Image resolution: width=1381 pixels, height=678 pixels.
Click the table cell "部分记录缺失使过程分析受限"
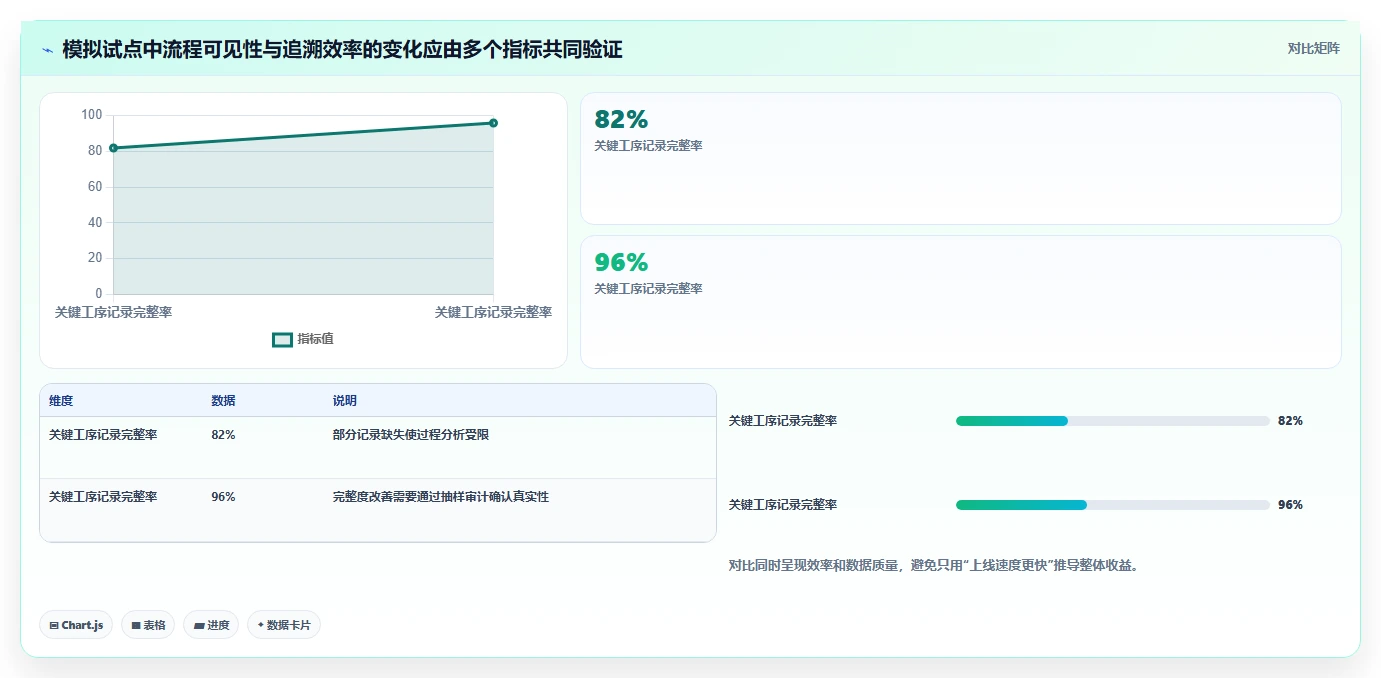pos(411,435)
